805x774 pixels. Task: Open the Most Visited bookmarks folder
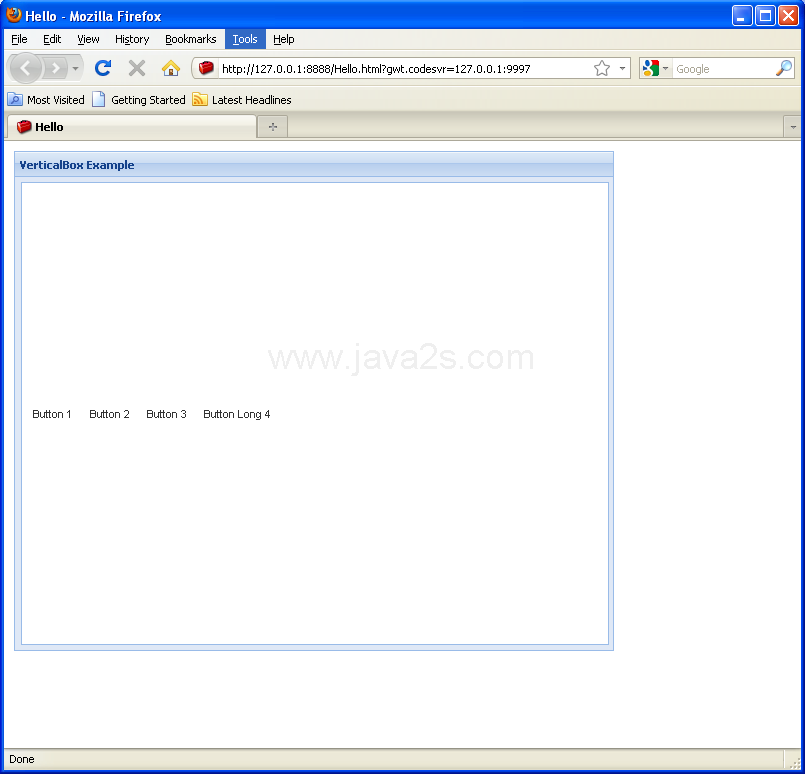point(46,100)
